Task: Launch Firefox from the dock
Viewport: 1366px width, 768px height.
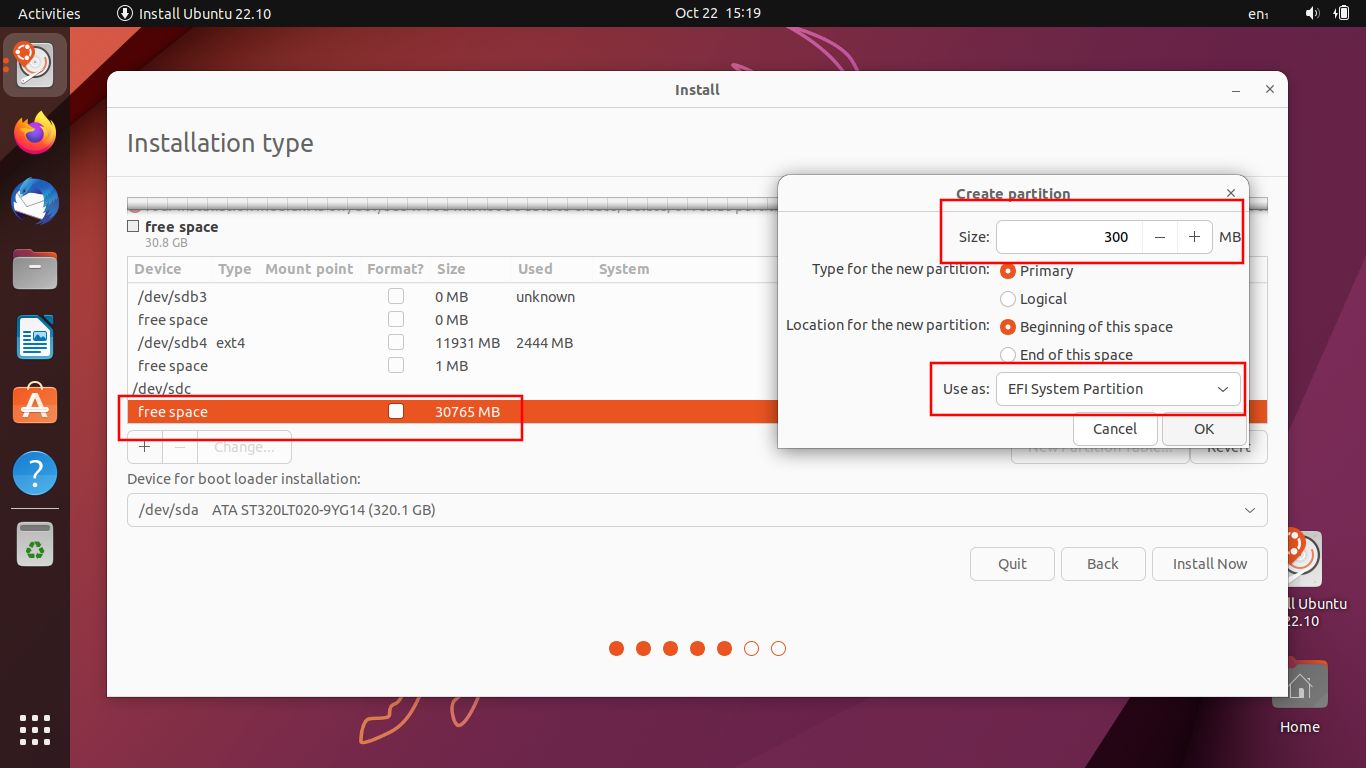Action: coord(35,133)
